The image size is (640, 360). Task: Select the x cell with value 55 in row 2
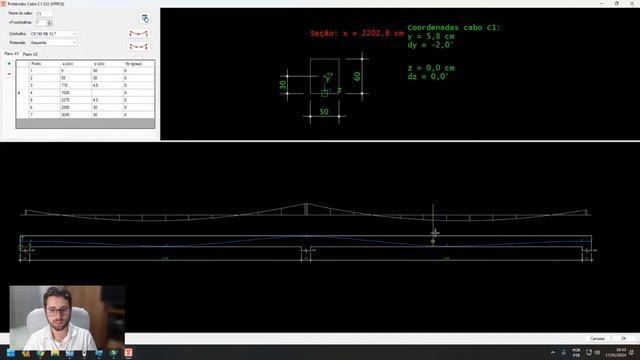tap(76, 78)
